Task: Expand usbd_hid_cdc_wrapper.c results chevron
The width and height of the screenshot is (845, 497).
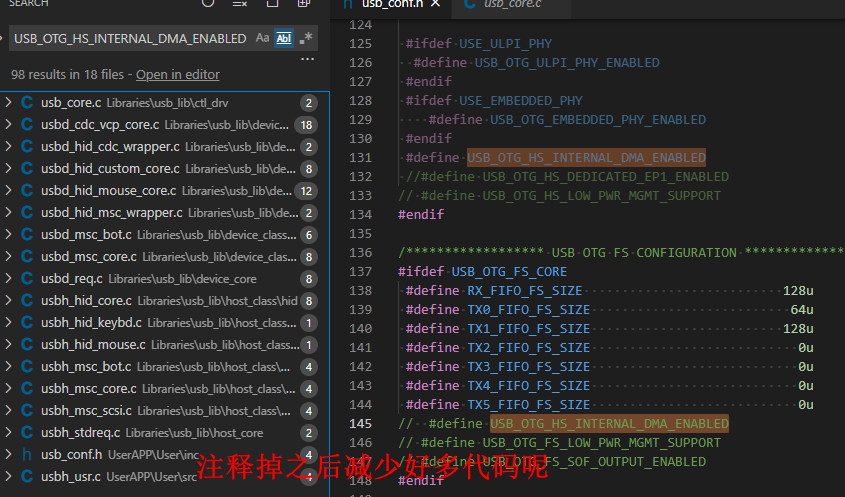Action: (x=9, y=147)
